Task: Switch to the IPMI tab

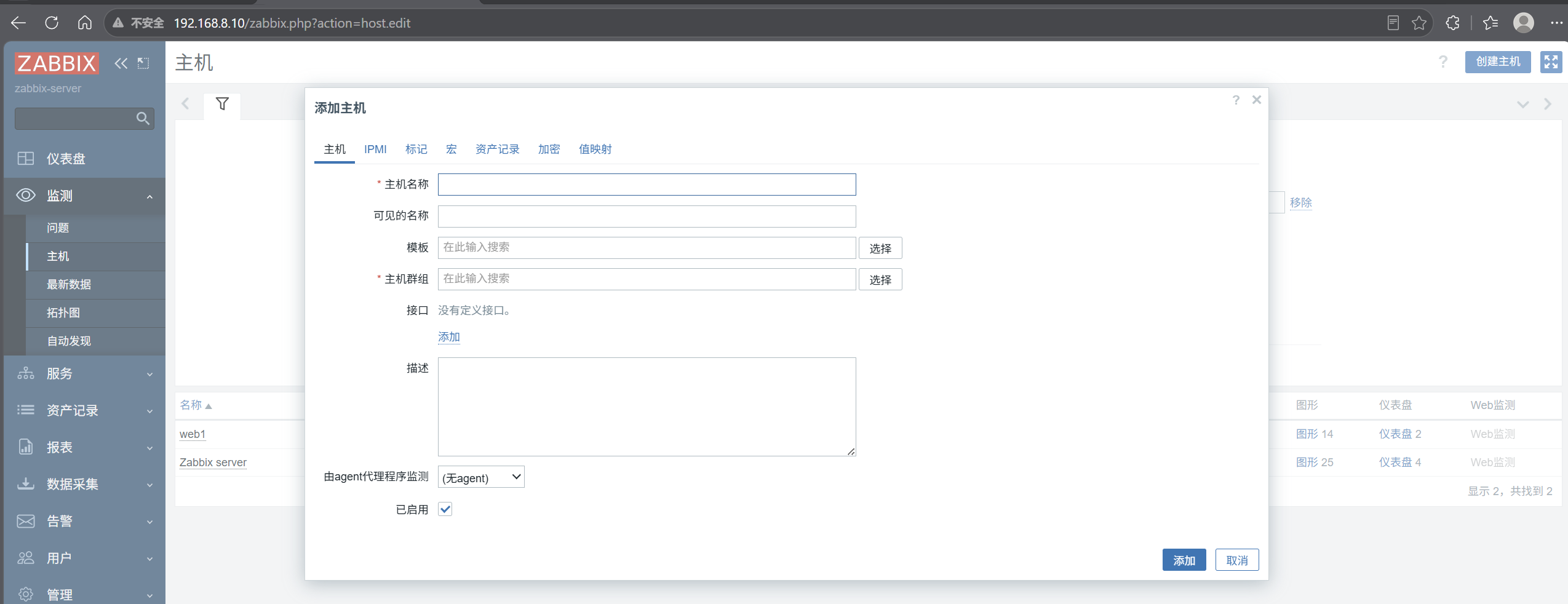Action: point(375,149)
